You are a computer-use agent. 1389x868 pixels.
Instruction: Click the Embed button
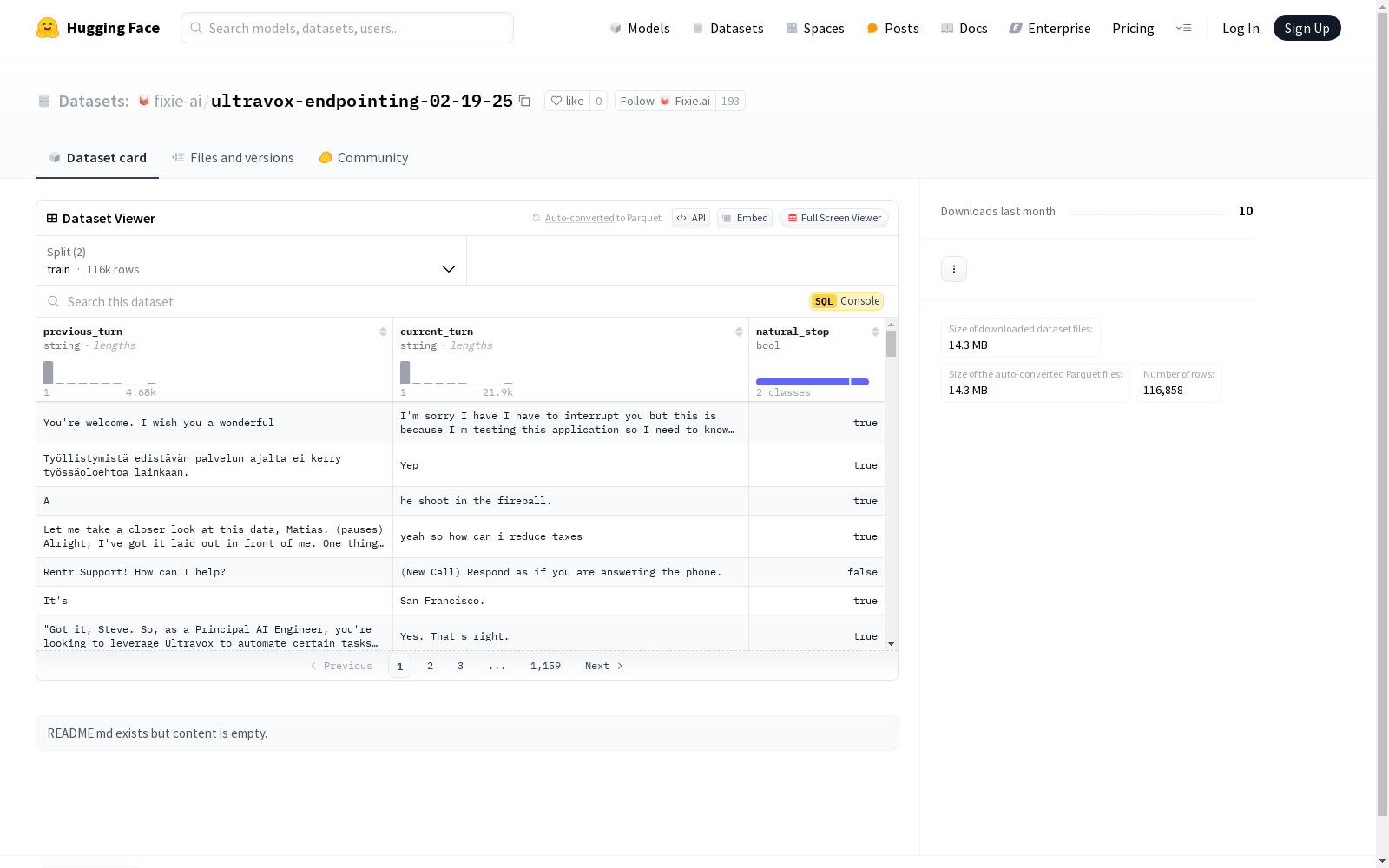(x=745, y=218)
